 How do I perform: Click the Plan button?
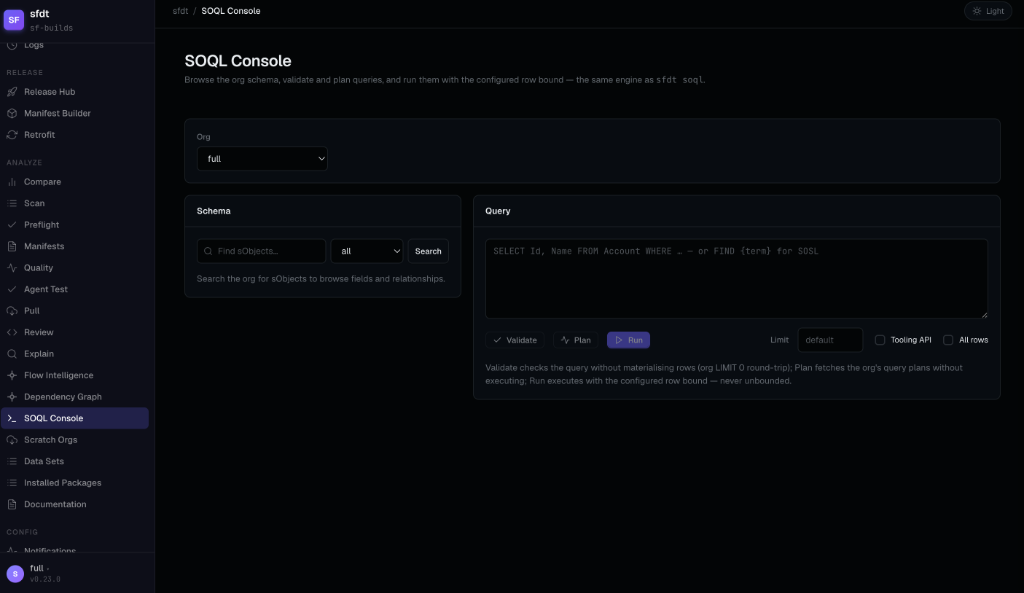click(x=576, y=340)
